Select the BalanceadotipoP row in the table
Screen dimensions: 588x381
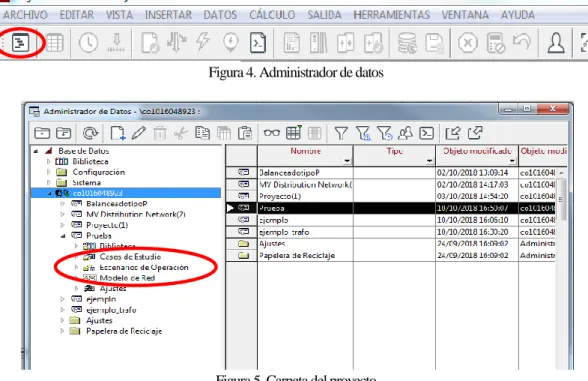click(392, 172)
